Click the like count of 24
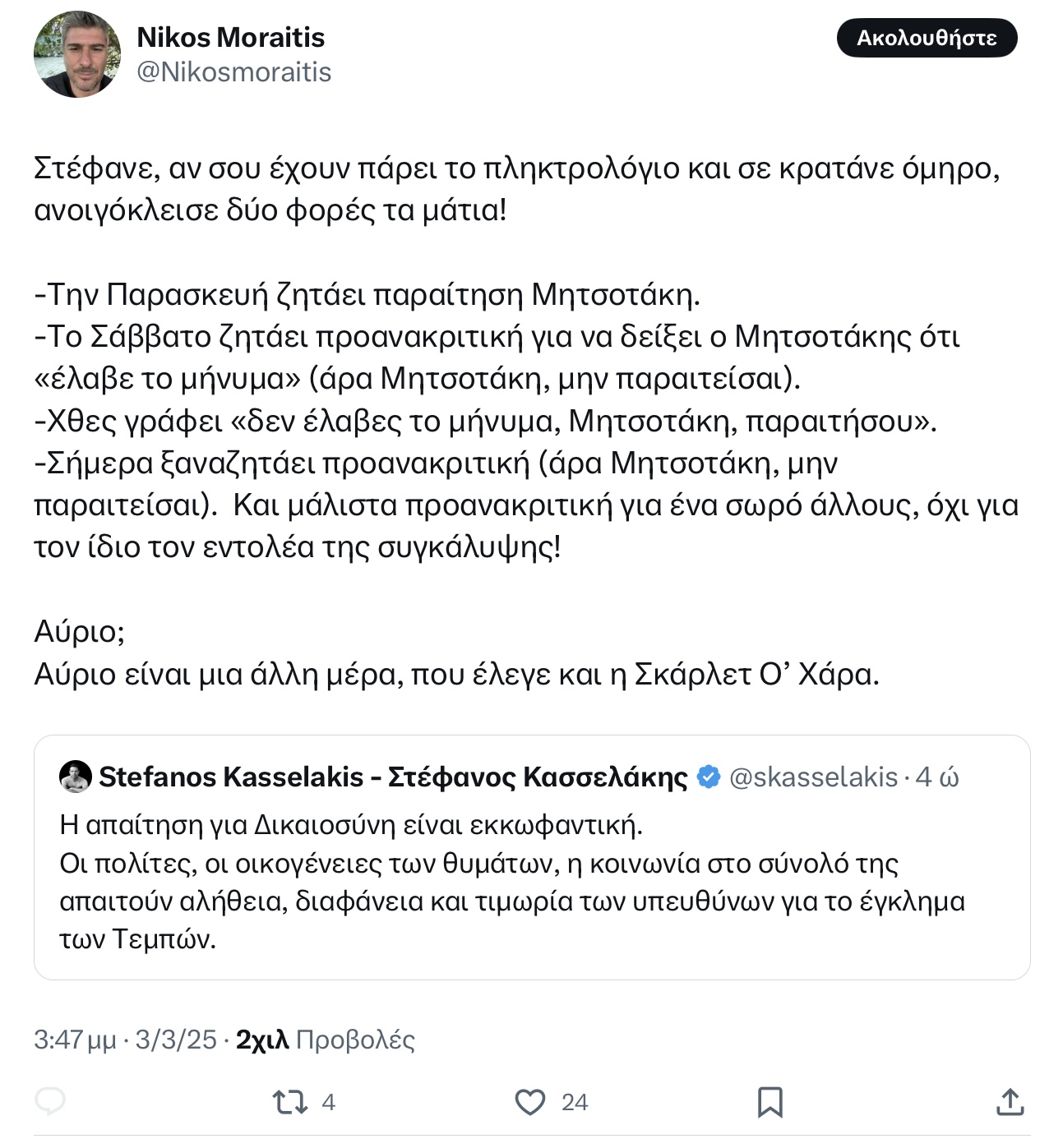The height and width of the screenshot is (1148, 1063). pos(575,1102)
